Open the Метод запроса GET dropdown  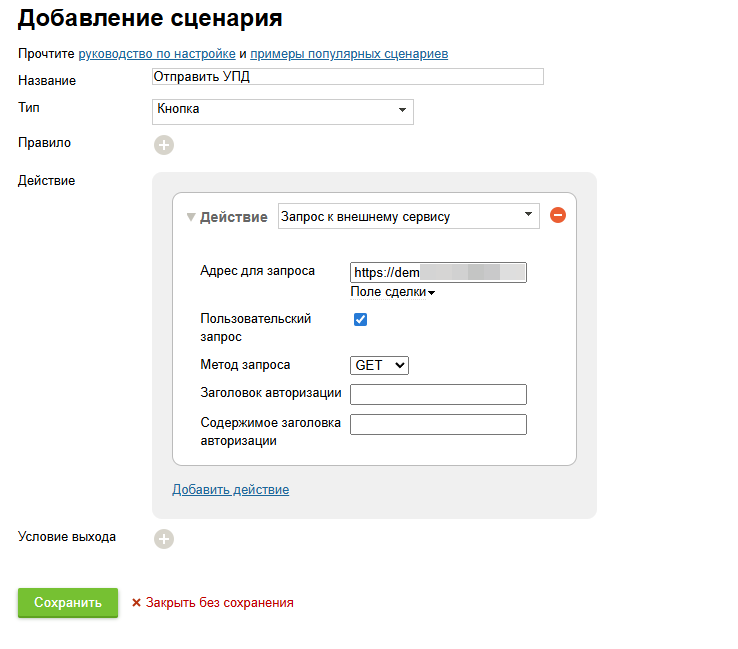click(x=379, y=366)
